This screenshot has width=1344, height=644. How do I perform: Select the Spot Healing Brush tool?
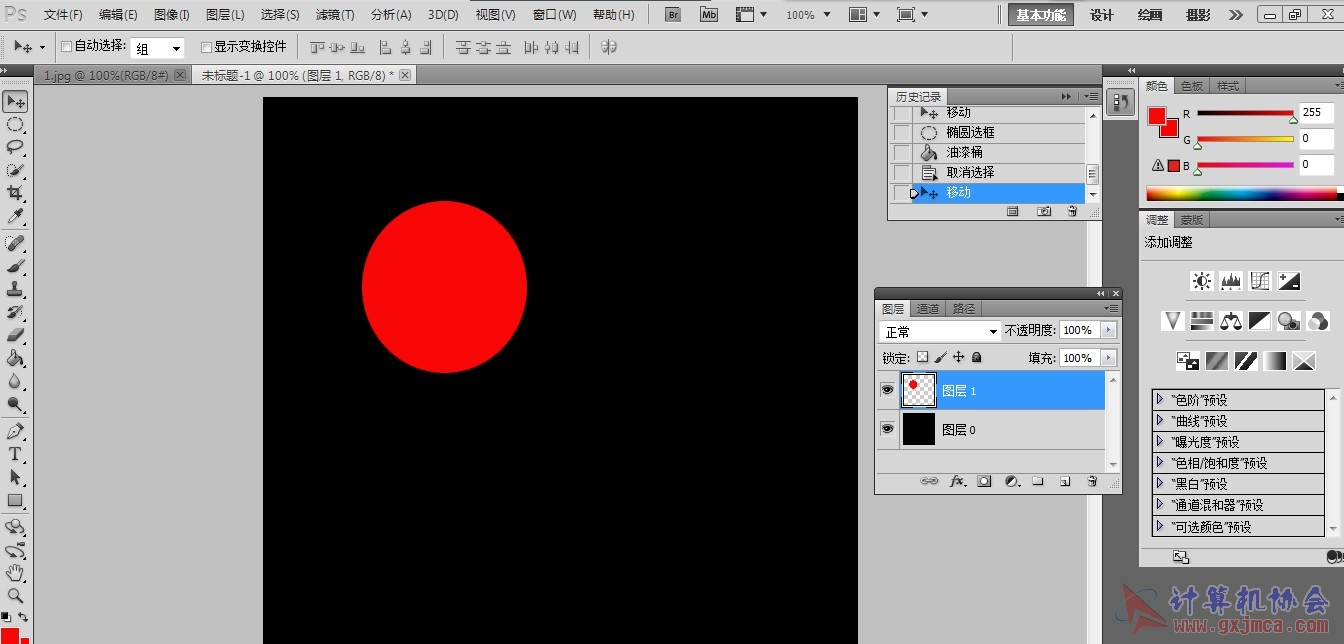[15, 243]
